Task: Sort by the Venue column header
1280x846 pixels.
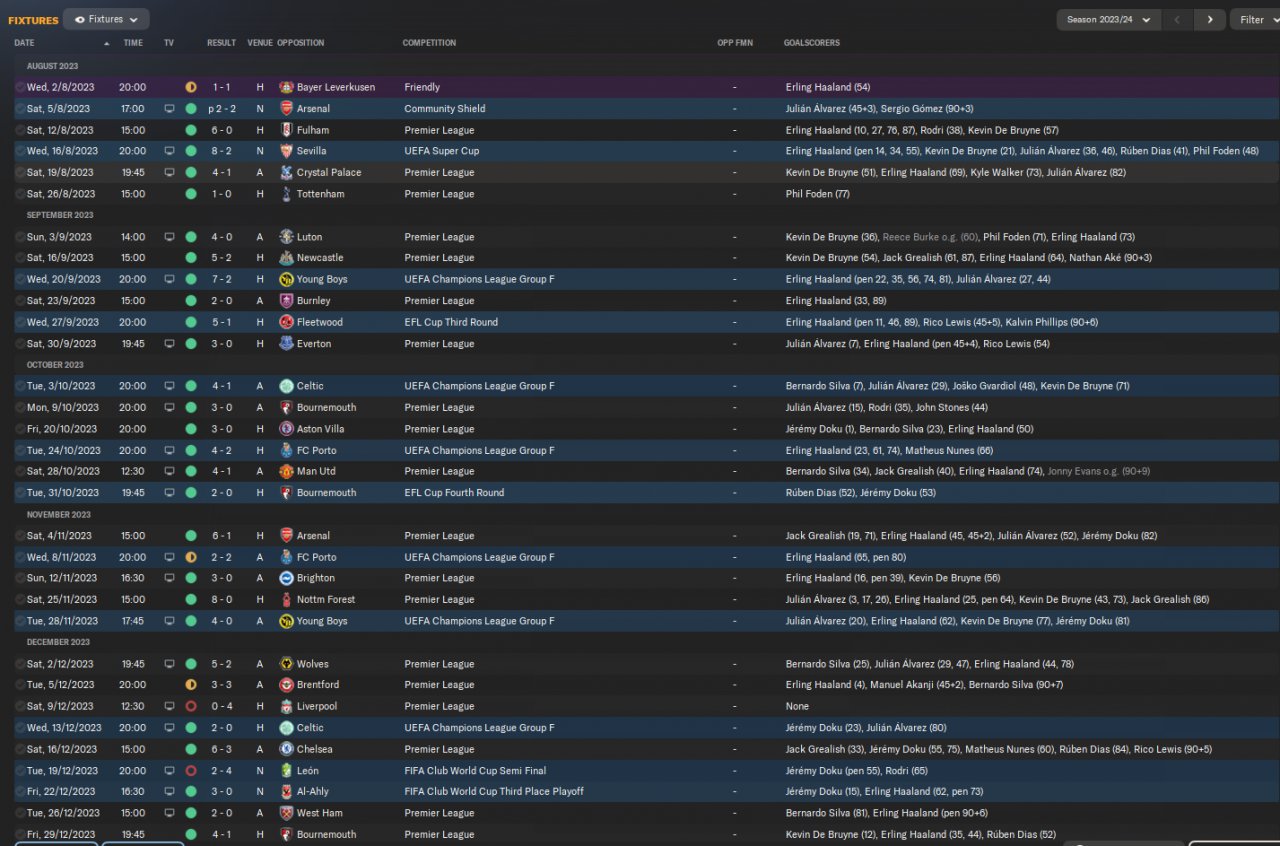Action: pyautogui.click(x=260, y=43)
